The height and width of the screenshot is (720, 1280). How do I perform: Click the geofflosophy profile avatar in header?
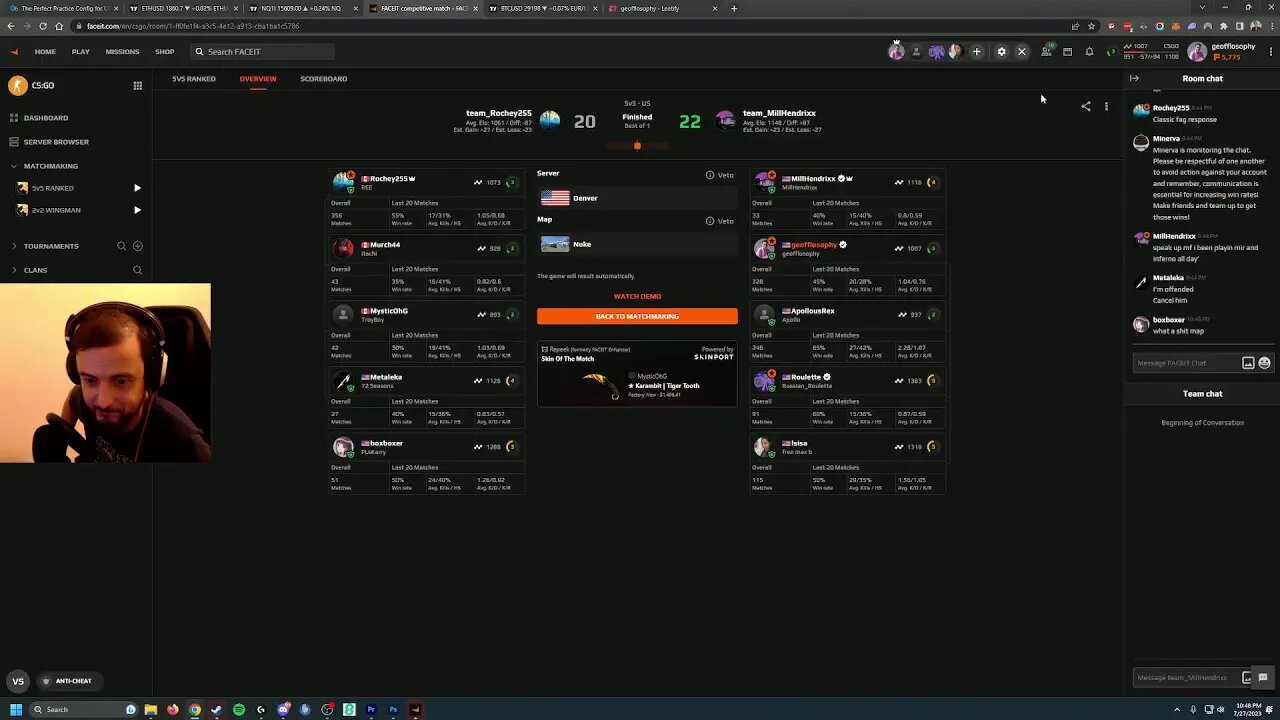coord(1197,52)
